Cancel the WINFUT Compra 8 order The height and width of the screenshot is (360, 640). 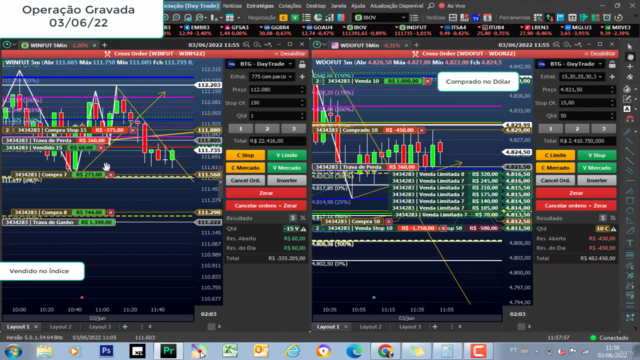111,213
